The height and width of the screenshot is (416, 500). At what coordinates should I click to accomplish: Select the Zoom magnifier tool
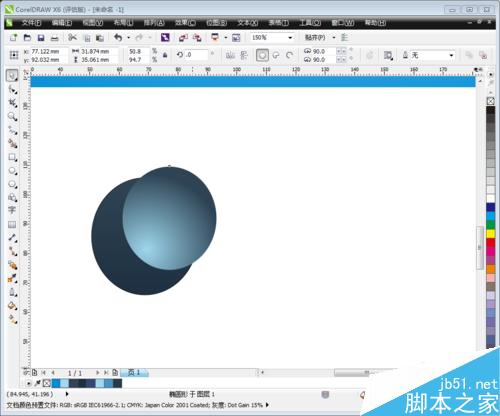[13, 117]
